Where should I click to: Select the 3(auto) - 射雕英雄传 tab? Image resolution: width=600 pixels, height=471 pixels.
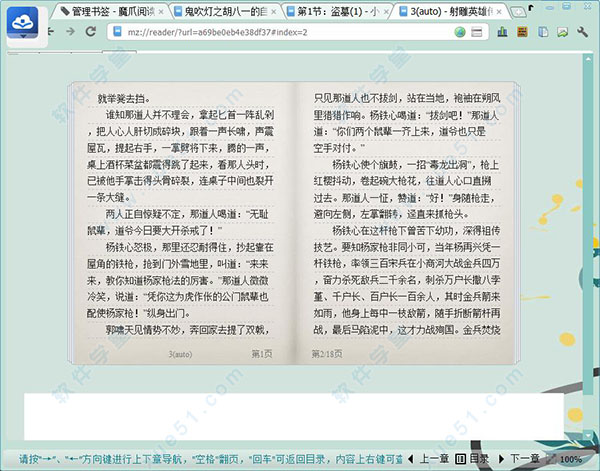point(451,12)
